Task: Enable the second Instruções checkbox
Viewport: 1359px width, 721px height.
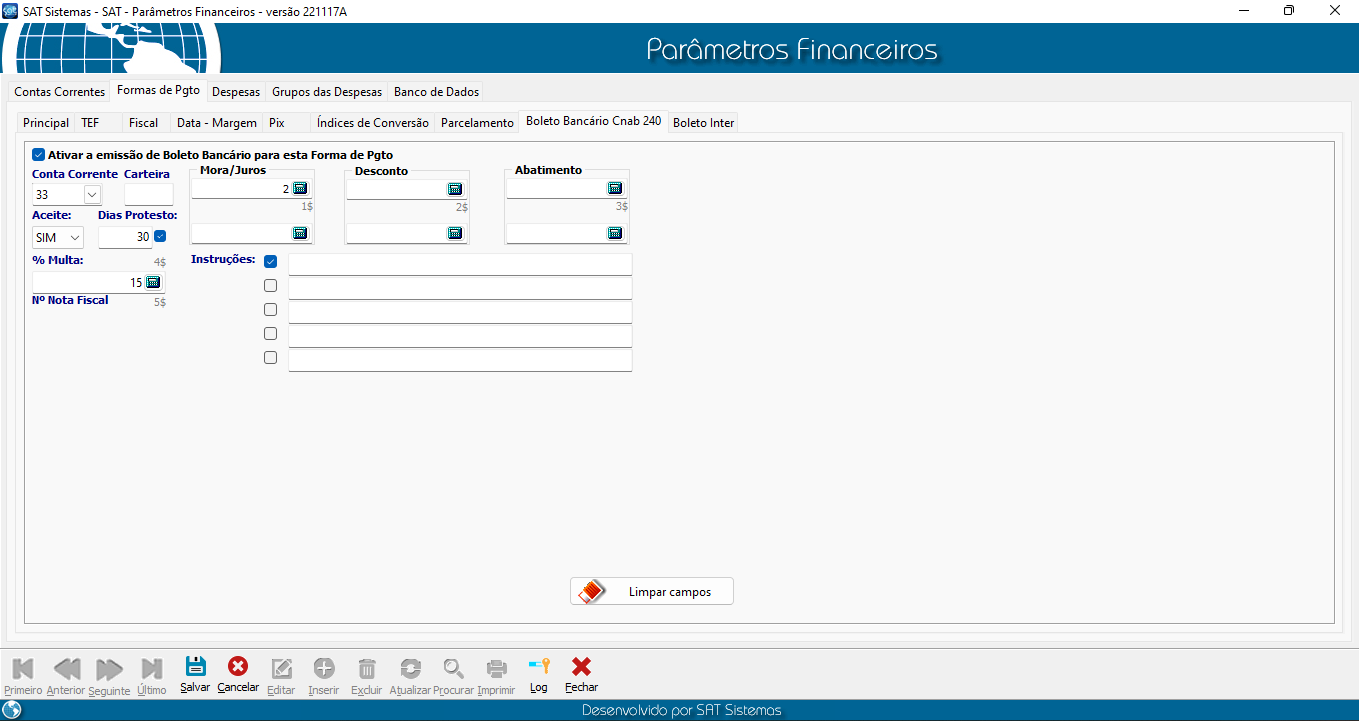Action: (270, 286)
